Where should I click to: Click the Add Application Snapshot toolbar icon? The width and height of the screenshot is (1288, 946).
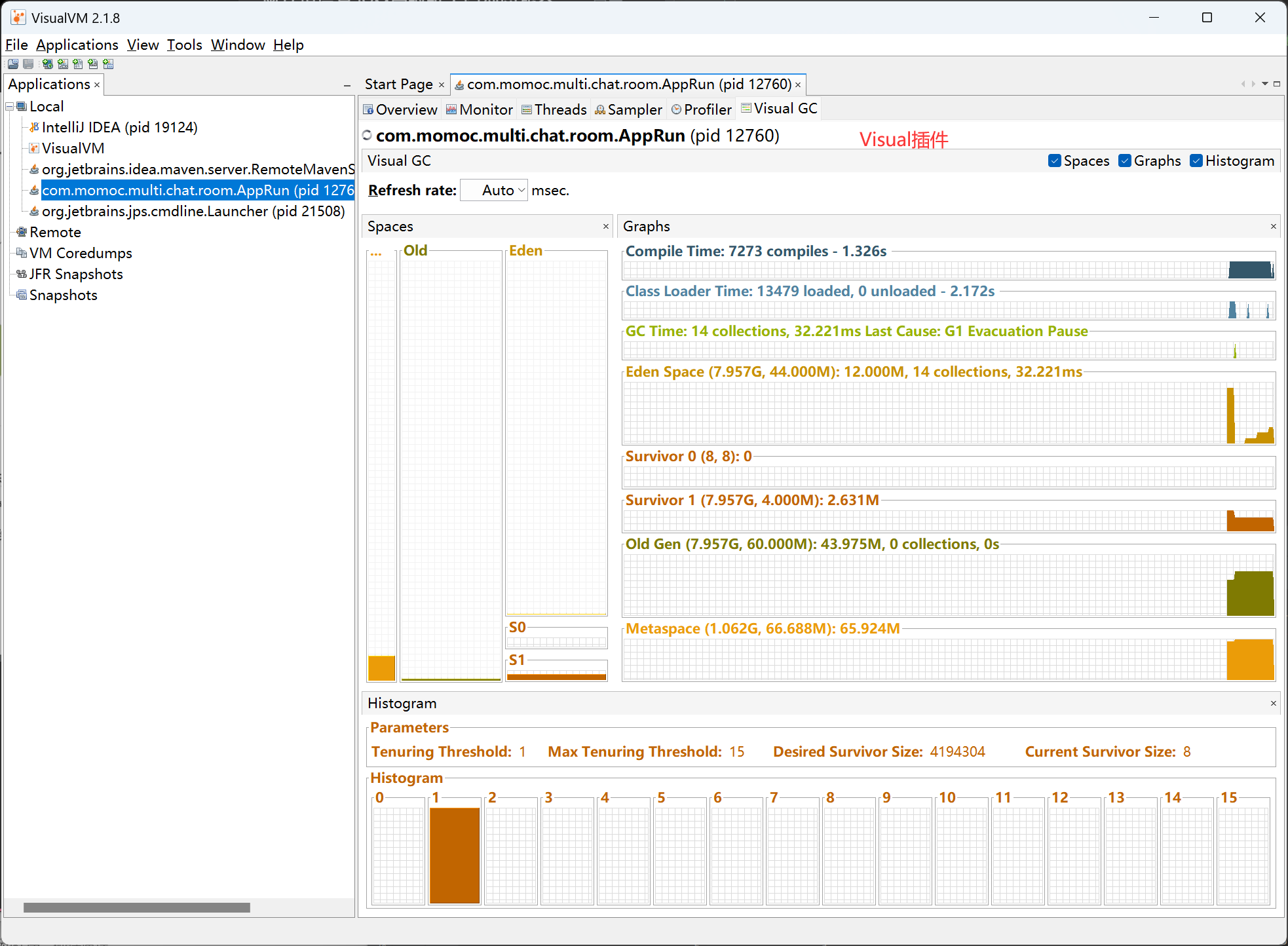pyautogui.click(x=108, y=64)
